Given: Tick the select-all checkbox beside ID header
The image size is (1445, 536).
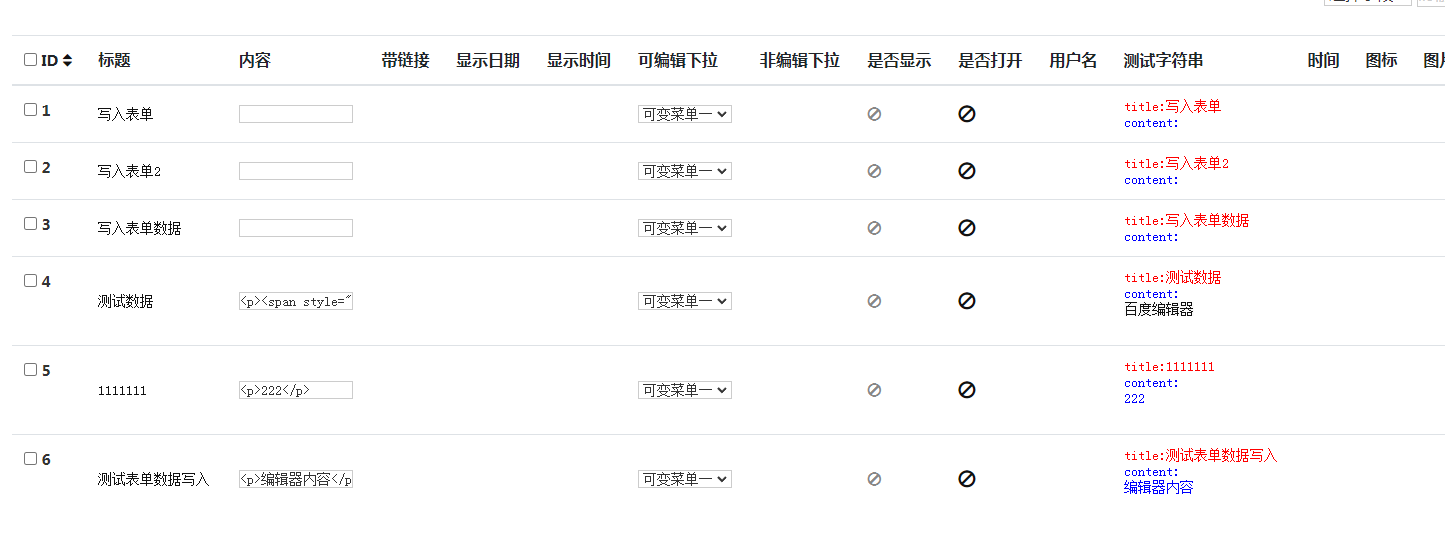Looking at the screenshot, I should point(30,60).
